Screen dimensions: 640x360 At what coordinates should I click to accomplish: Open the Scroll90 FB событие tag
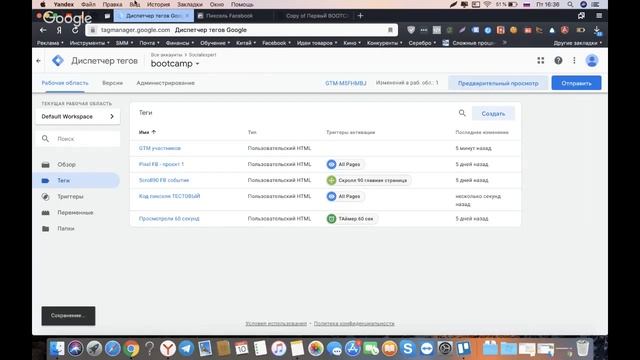(164, 180)
